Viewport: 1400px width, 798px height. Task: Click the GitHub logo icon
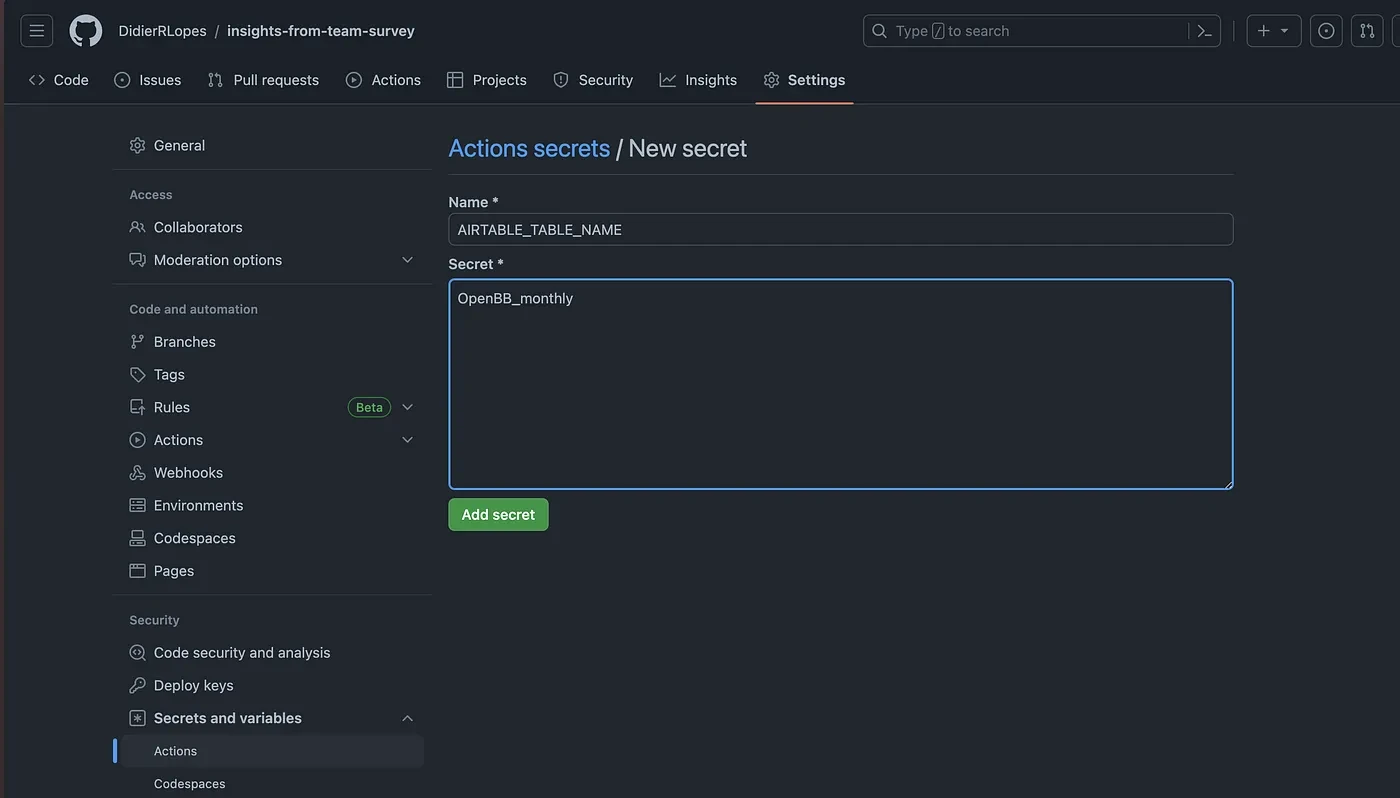click(x=85, y=31)
